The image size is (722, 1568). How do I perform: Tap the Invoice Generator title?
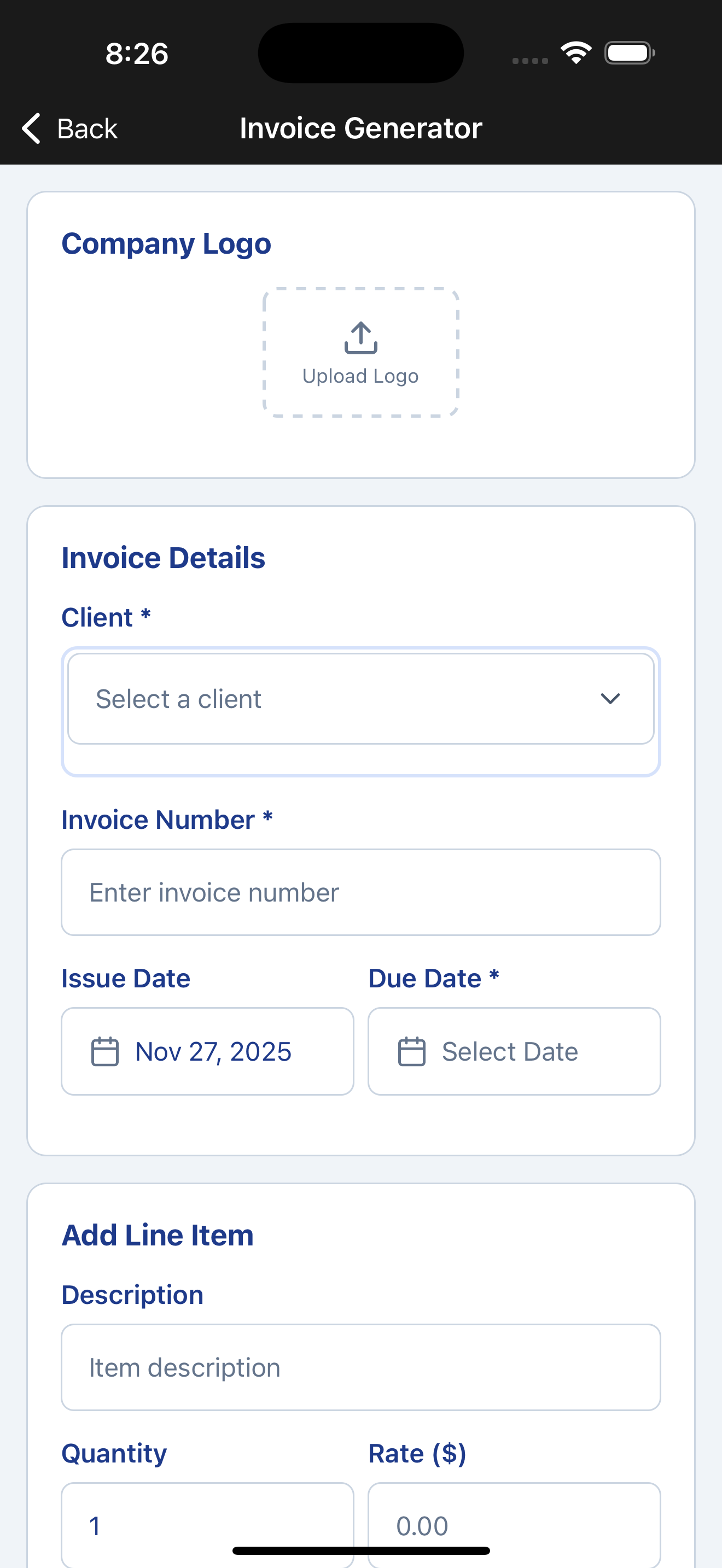[361, 128]
